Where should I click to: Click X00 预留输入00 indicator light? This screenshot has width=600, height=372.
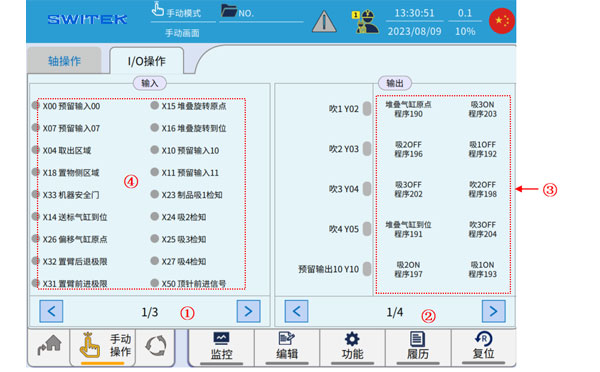(36, 105)
